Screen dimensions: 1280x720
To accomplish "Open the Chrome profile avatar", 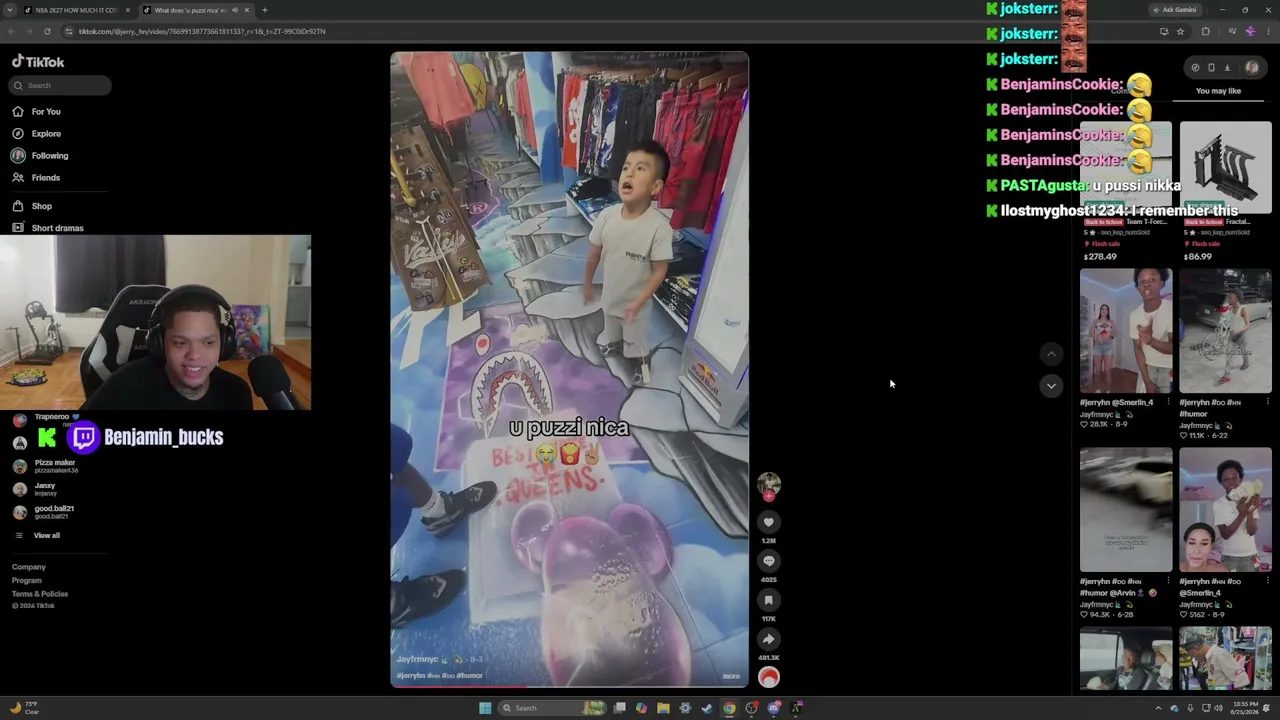I will click(1250, 31).
